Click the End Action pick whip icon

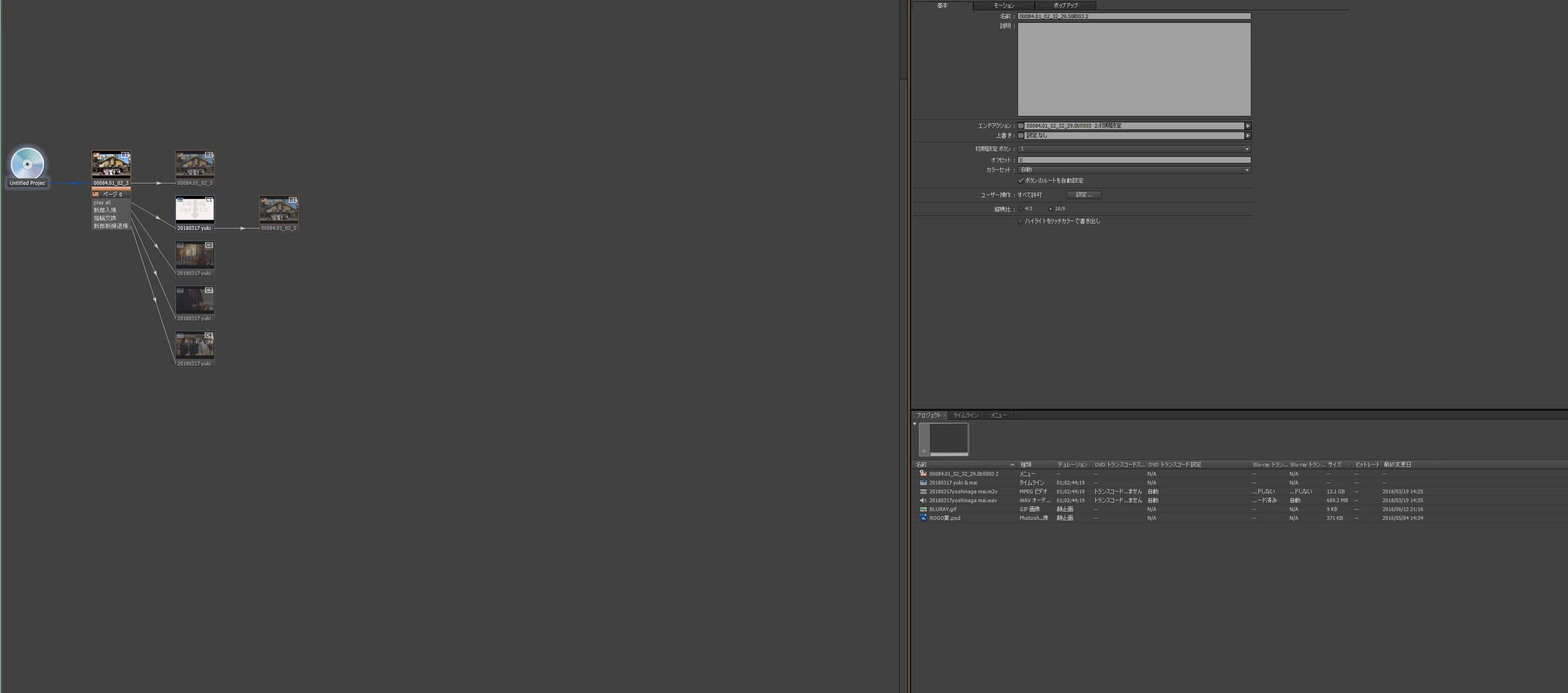tap(1021, 126)
